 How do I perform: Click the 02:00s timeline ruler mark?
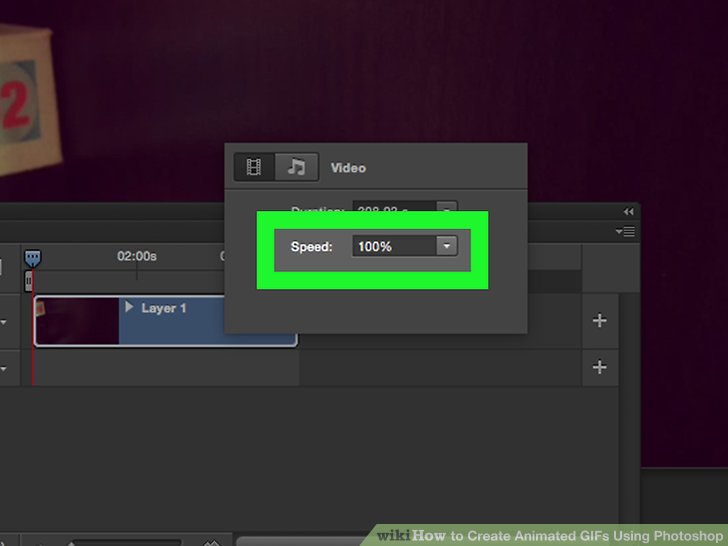click(x=136, y=256)
